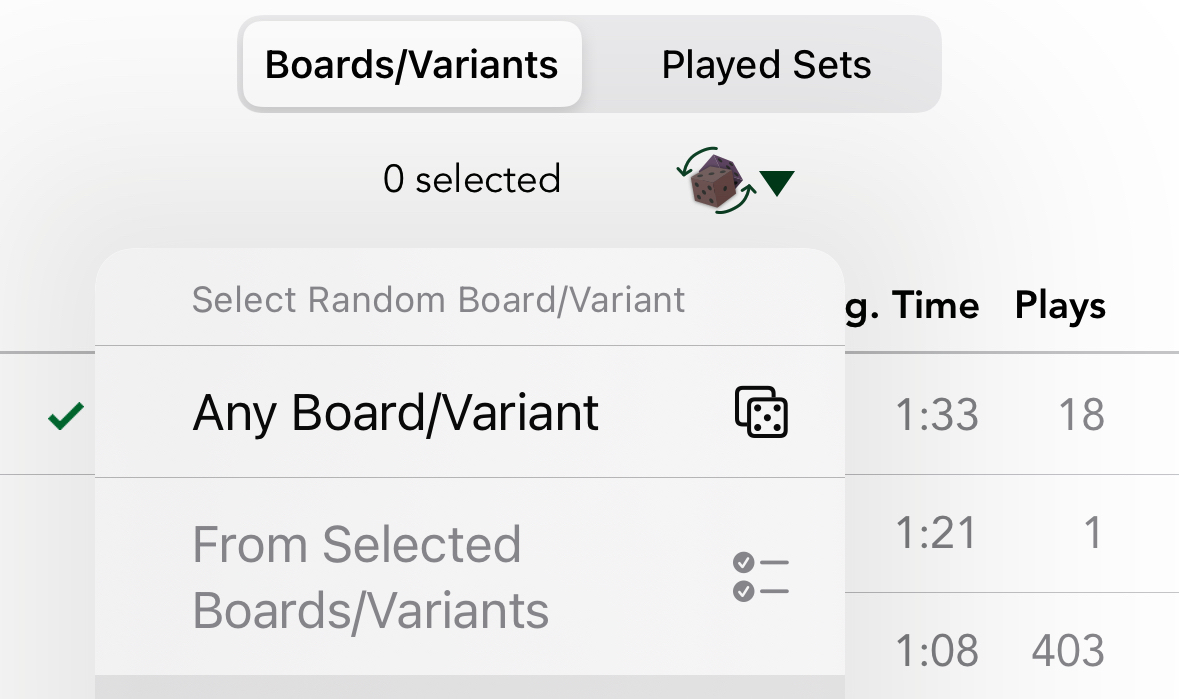Screen dimensions: 1179x699
Task: Click the checklist icon beside From Selected
Action: (761, 577)
